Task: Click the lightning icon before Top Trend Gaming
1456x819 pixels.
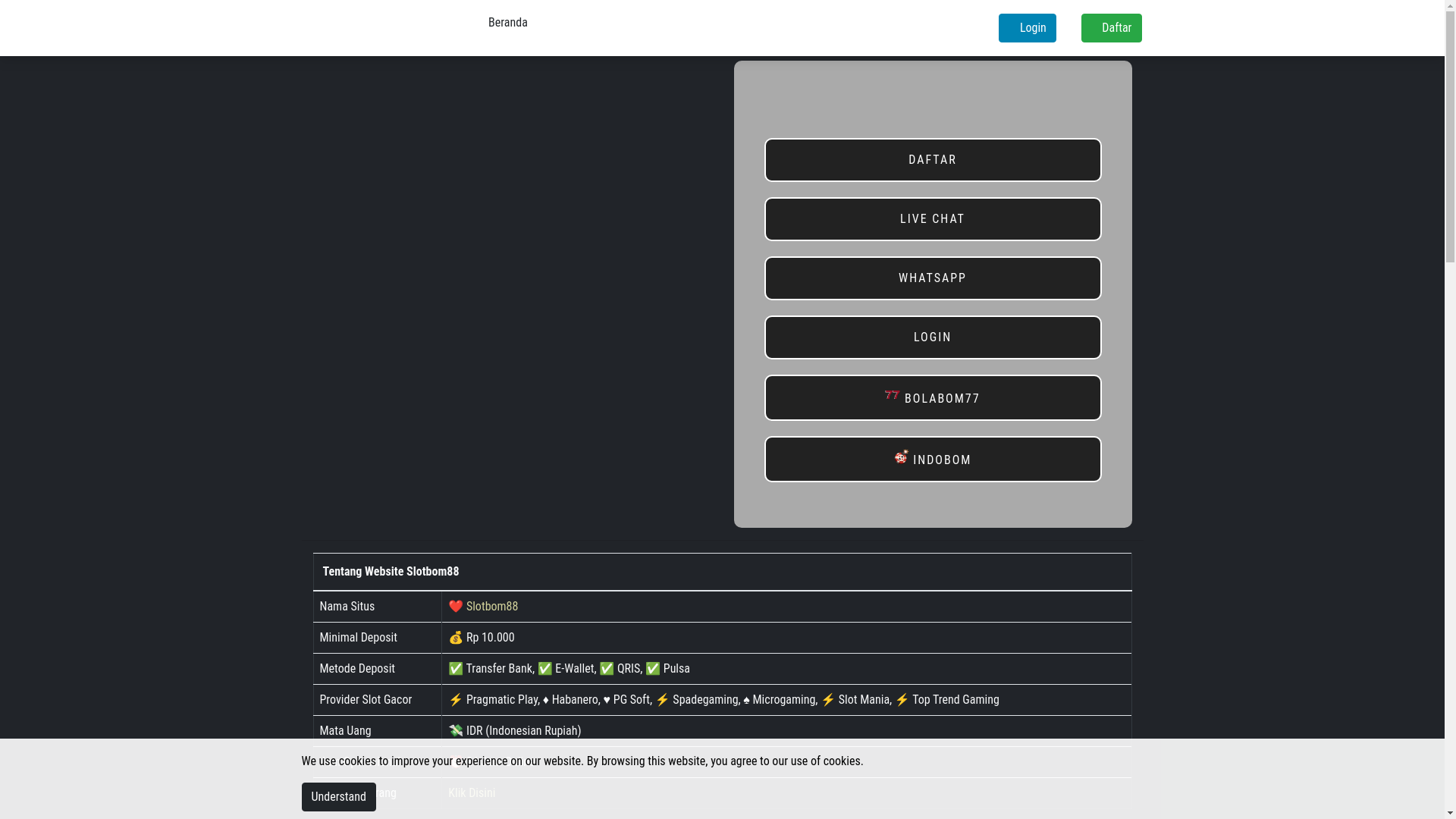Action: pyautogui.click(x=902, y=700)
